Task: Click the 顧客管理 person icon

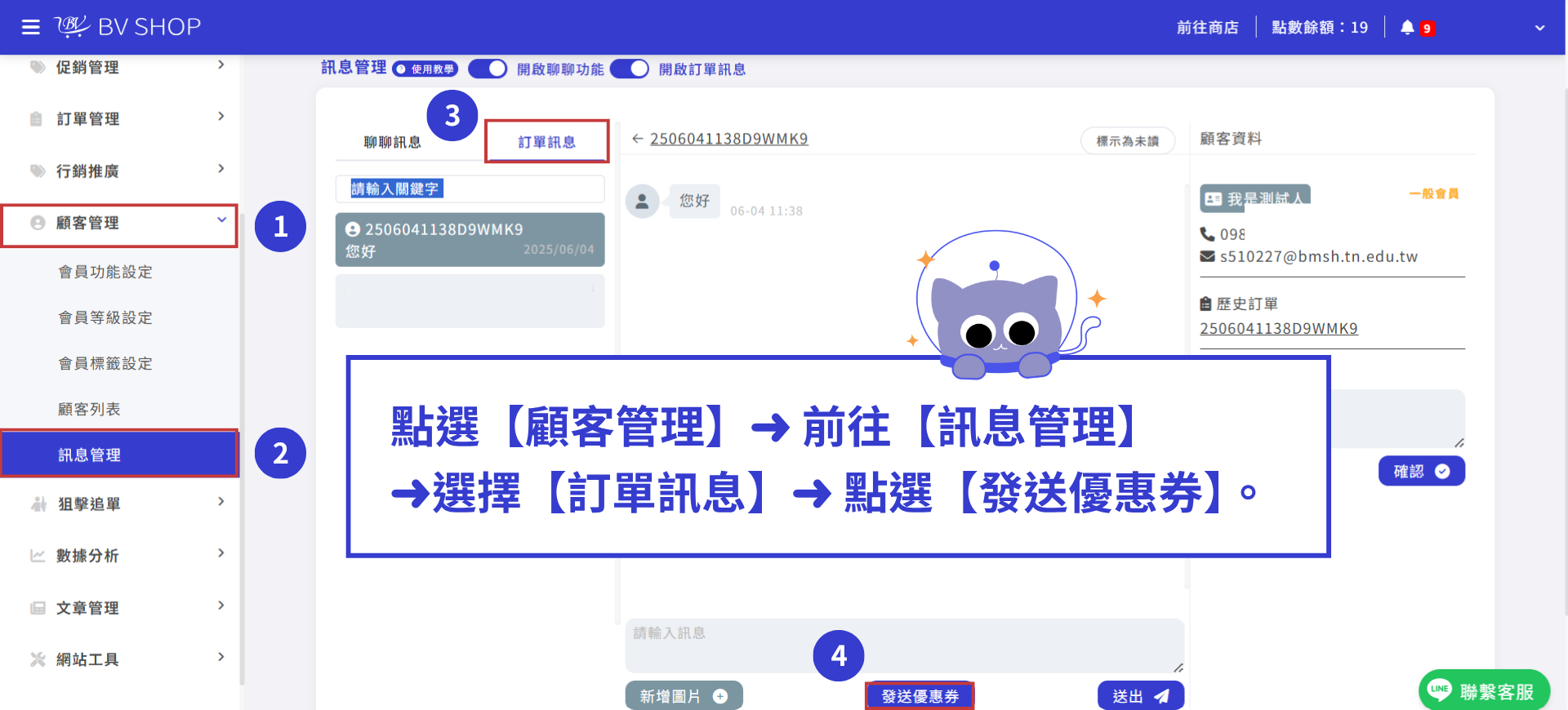Action: 38,223
